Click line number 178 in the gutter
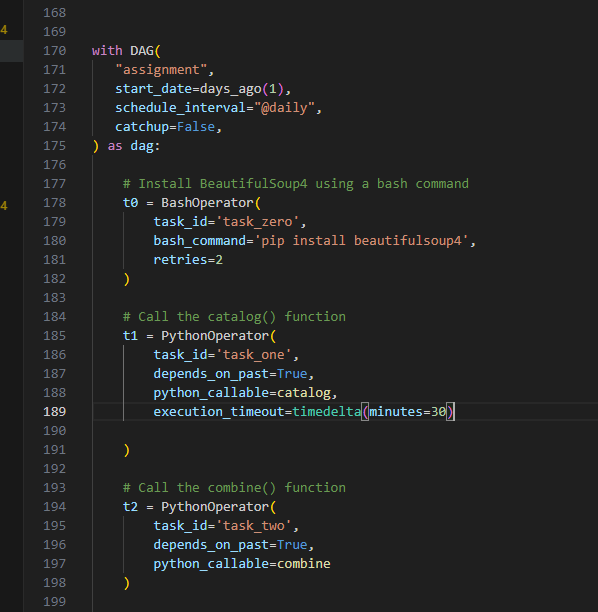 (55, 203)
